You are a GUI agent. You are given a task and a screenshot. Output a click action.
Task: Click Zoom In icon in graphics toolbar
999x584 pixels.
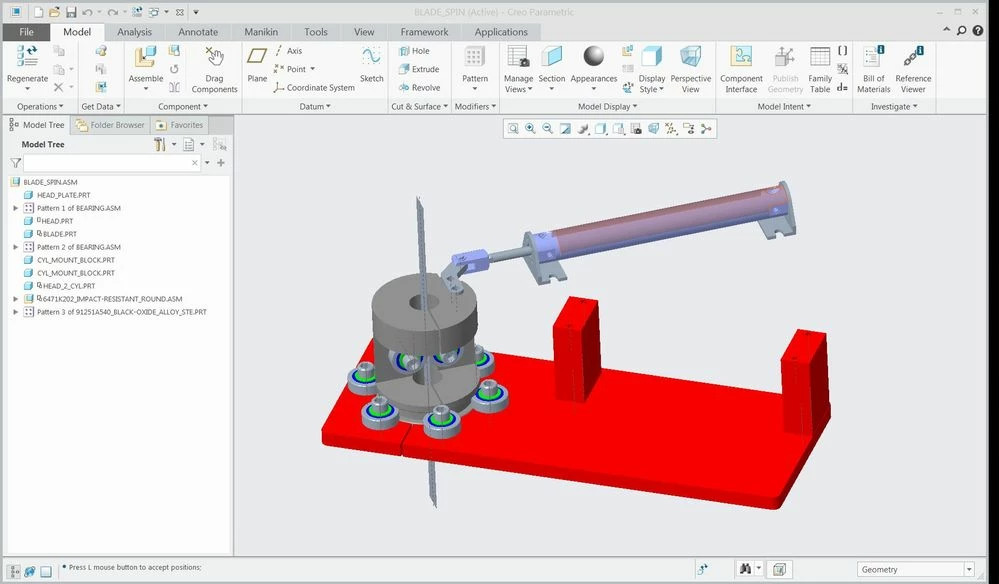point(530,129)
